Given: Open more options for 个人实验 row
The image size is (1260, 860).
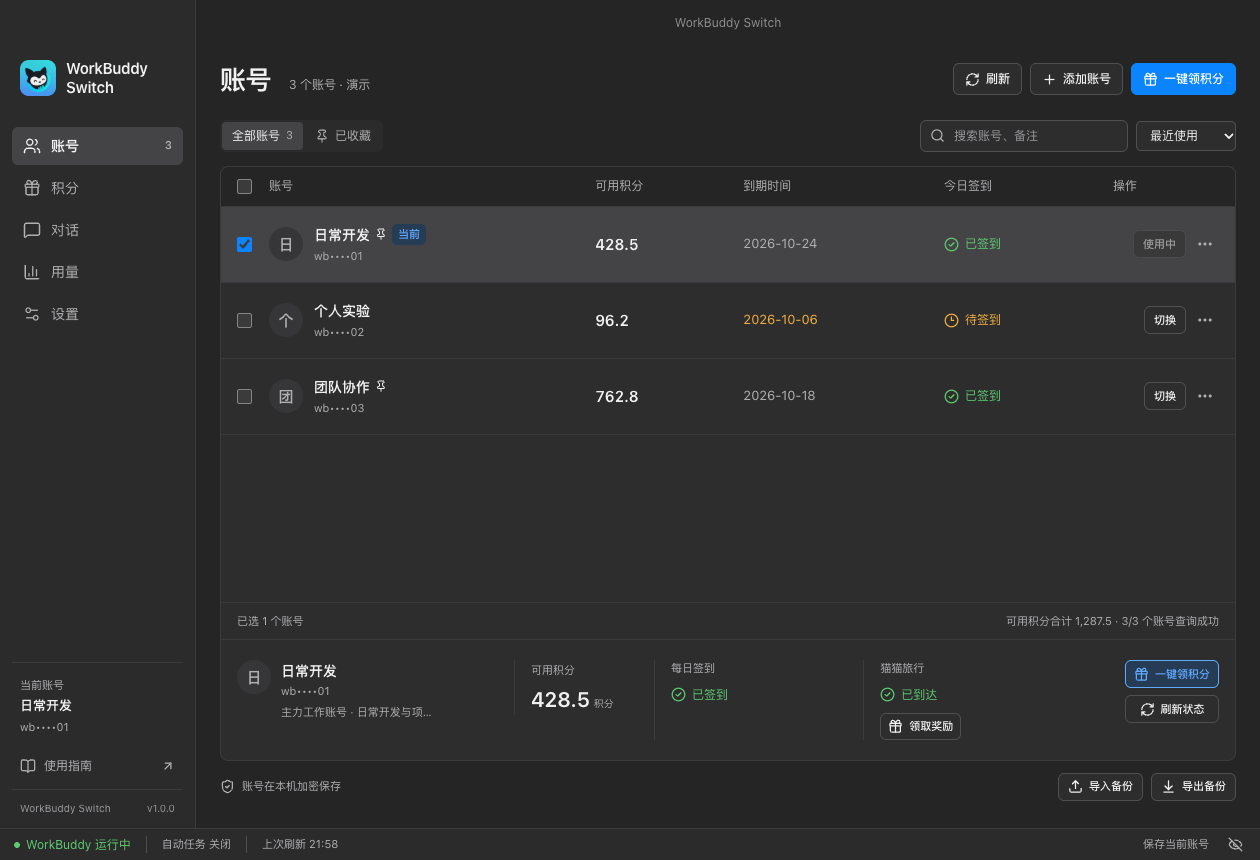Looking at the screenshot, I should tap(1205, 320).
